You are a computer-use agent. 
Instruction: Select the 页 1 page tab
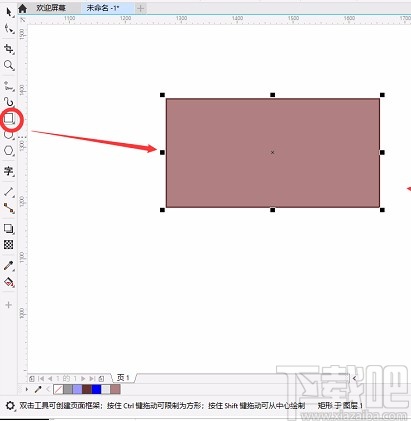click(123, 378)
